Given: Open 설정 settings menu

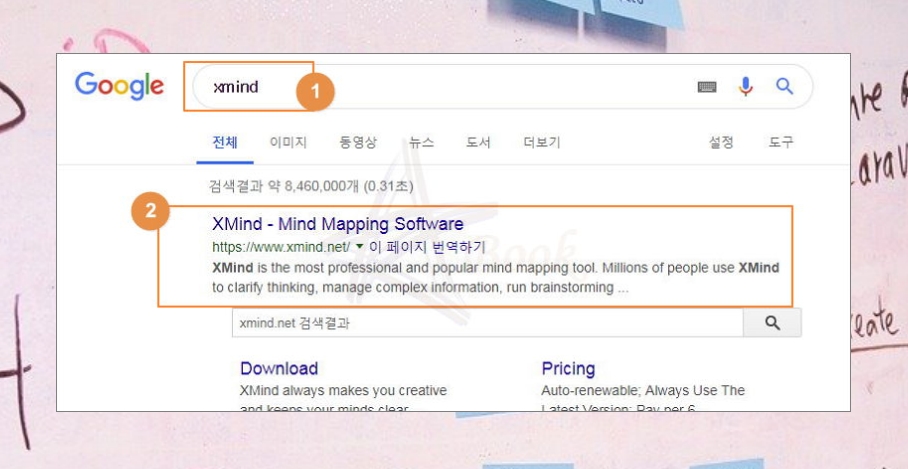Looking at the screenshot, I should point(721,142).
